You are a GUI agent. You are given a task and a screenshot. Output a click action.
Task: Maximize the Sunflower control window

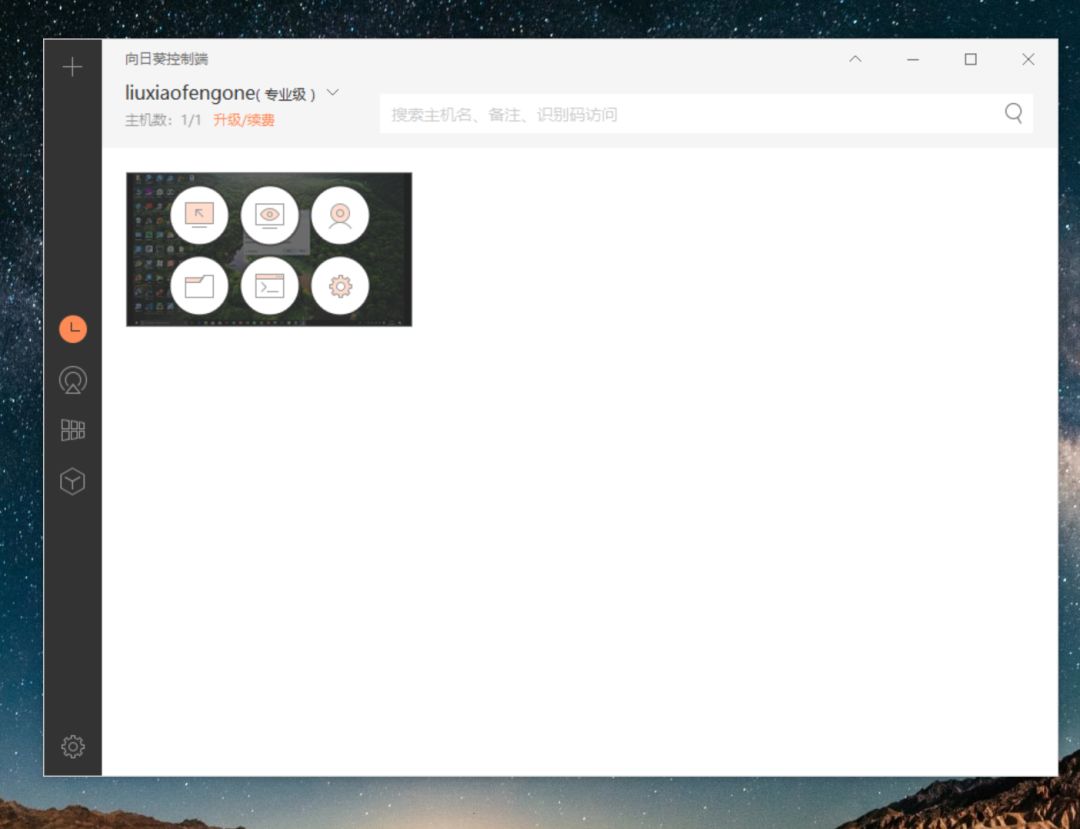[970, 59]
